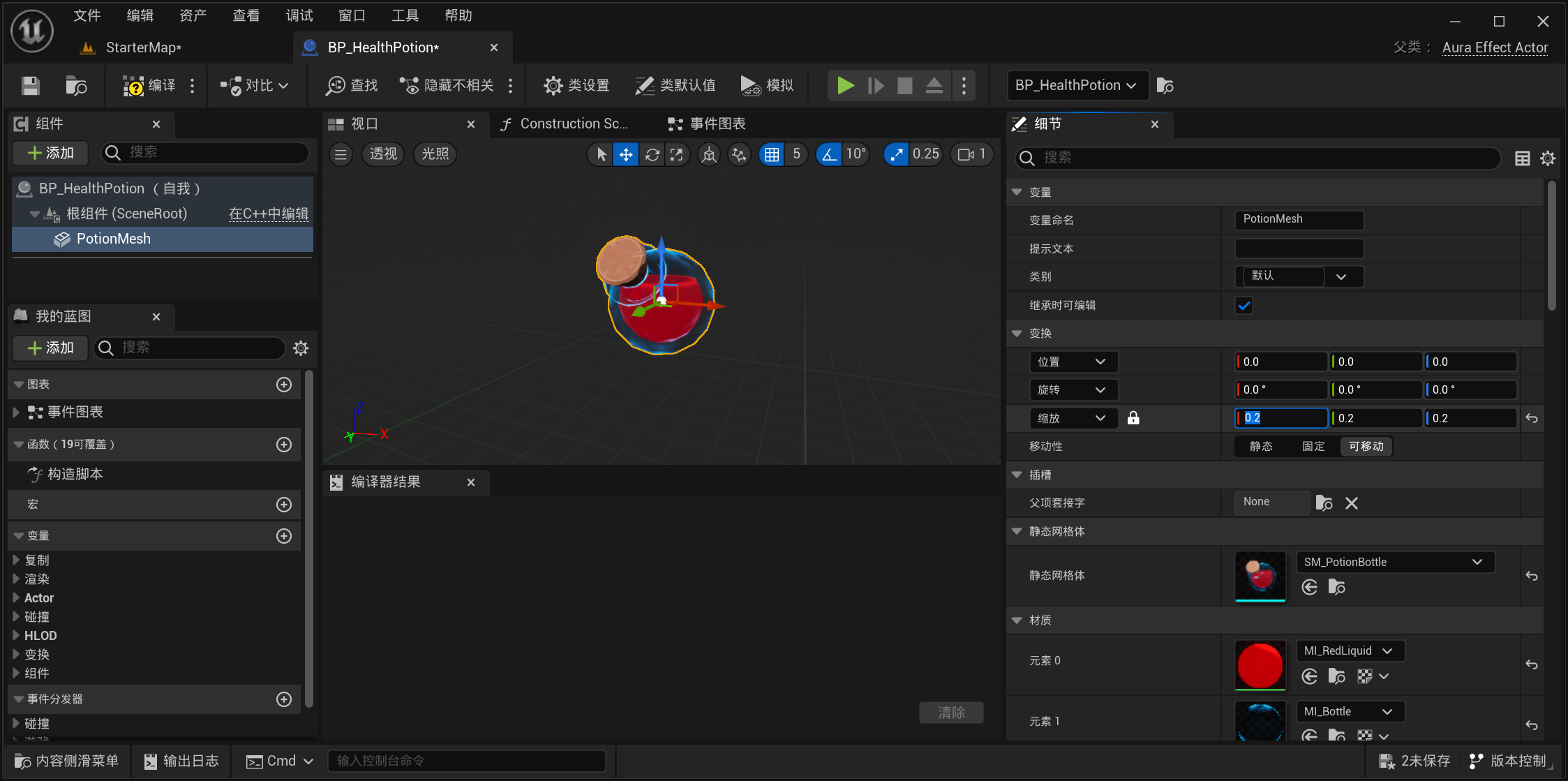
Task: Compile the blueprint
Action: tap(150, 85)
